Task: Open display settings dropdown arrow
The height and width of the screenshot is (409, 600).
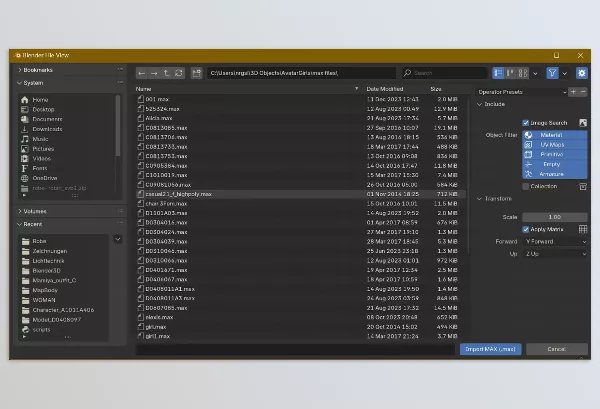Action: 535,73
